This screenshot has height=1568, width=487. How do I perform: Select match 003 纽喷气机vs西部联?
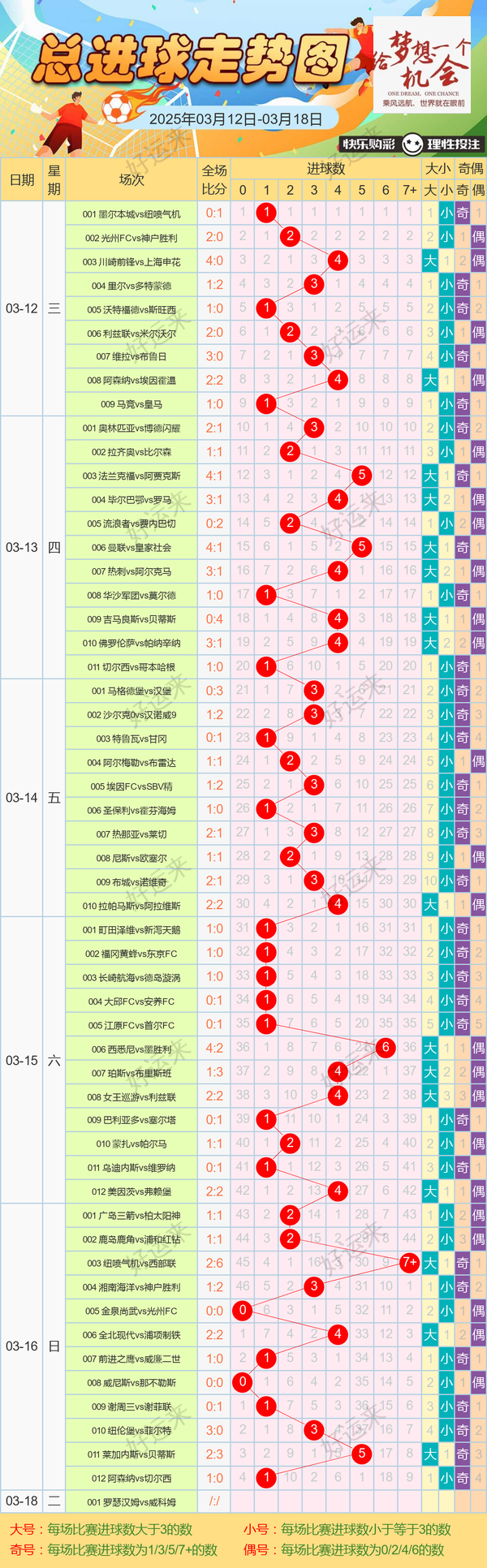[131, 1263]
